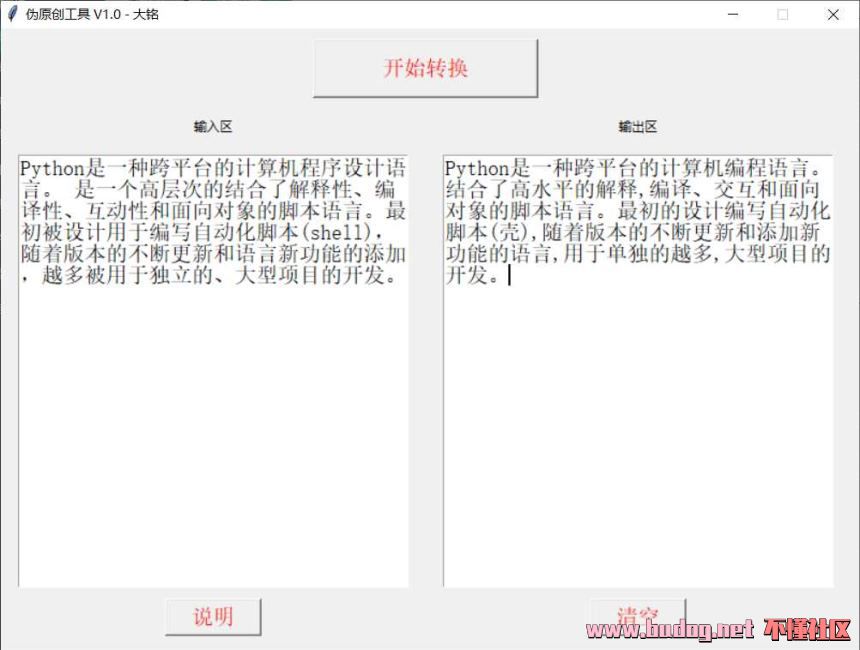This screenshot has height=650, width=860.
Task: Click the 不懂社区 watermark logo
Action: [x=806, y=629]
